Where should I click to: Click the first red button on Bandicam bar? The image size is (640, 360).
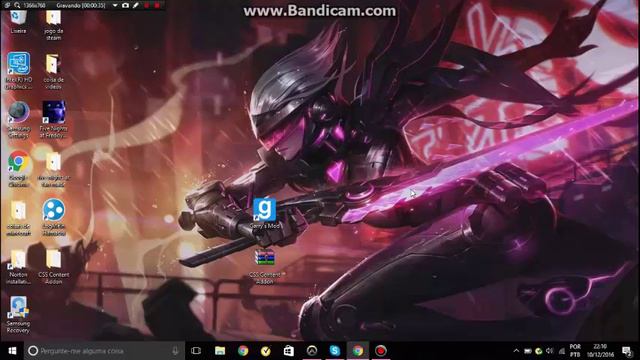147,5
